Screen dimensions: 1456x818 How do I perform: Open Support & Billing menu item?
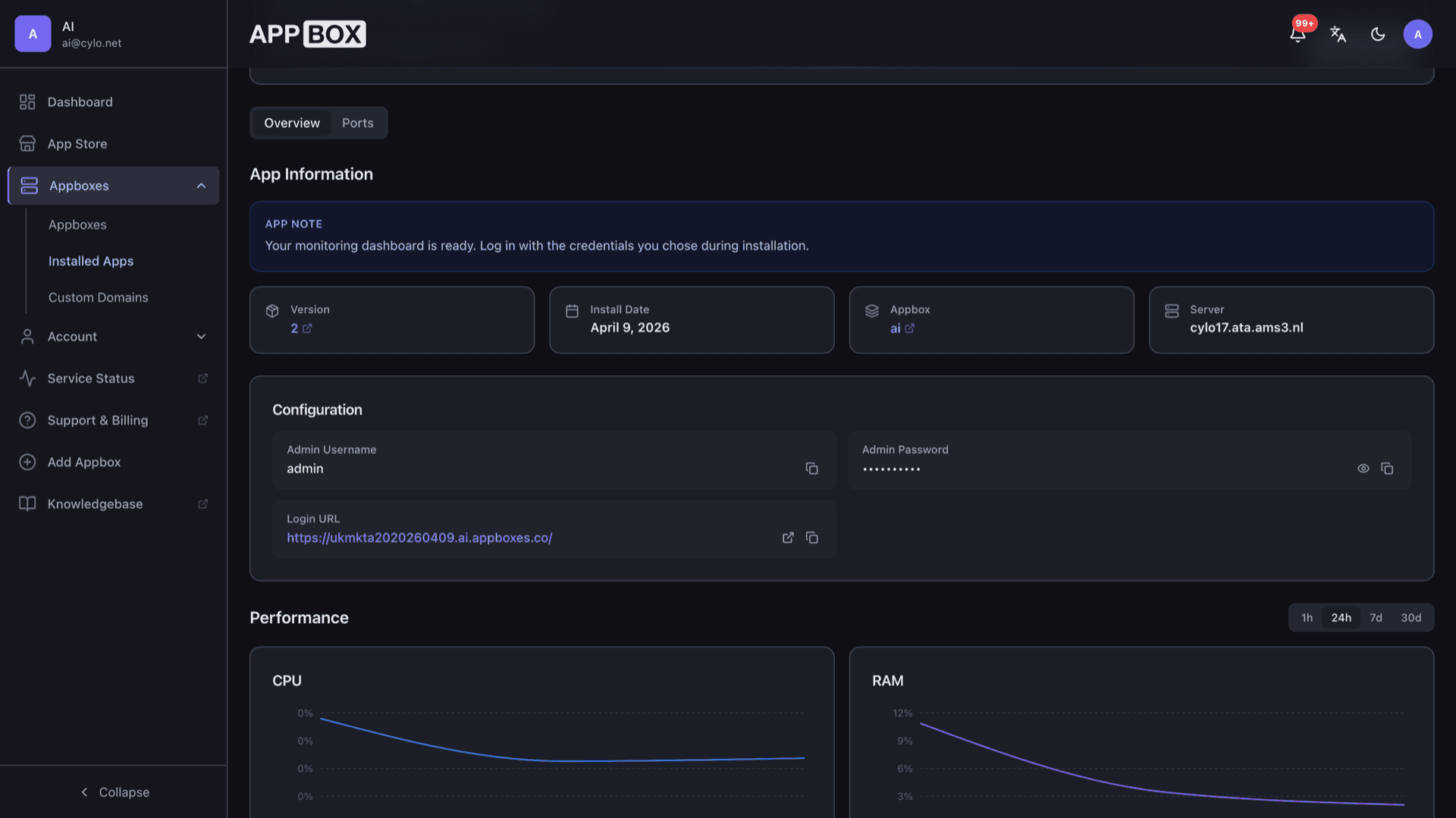pos(113,420)
